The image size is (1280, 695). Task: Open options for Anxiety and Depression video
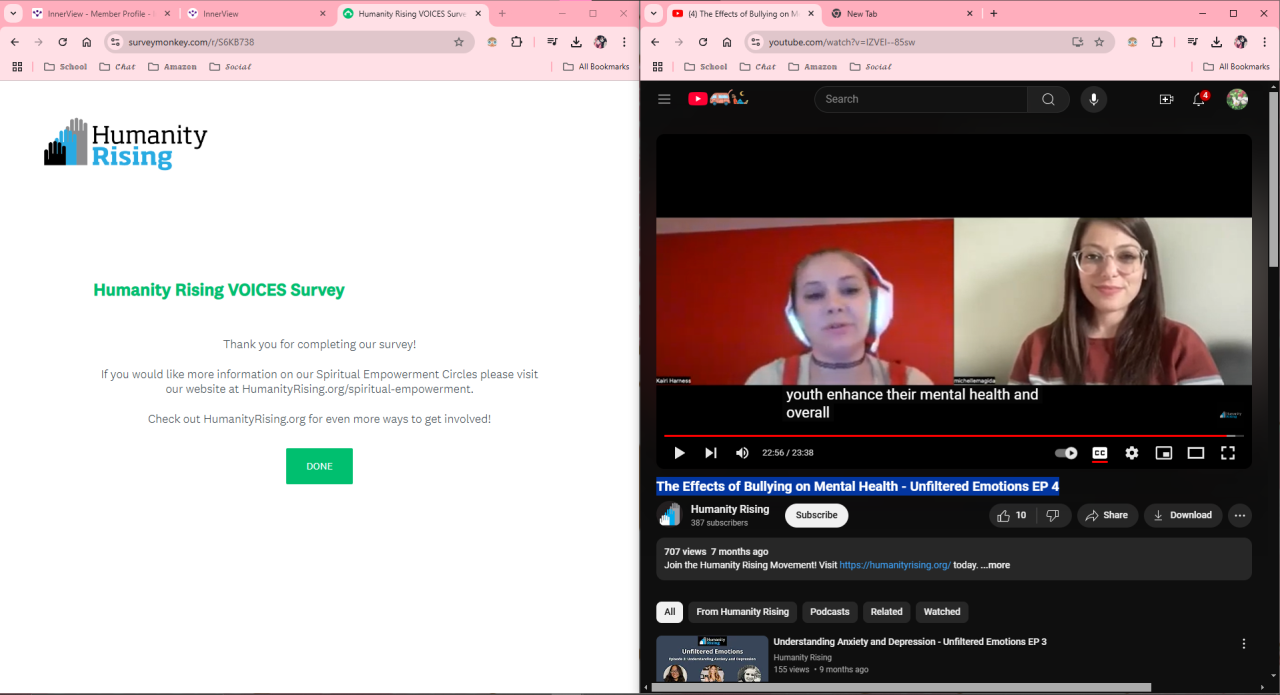(x=1244, y=644)
